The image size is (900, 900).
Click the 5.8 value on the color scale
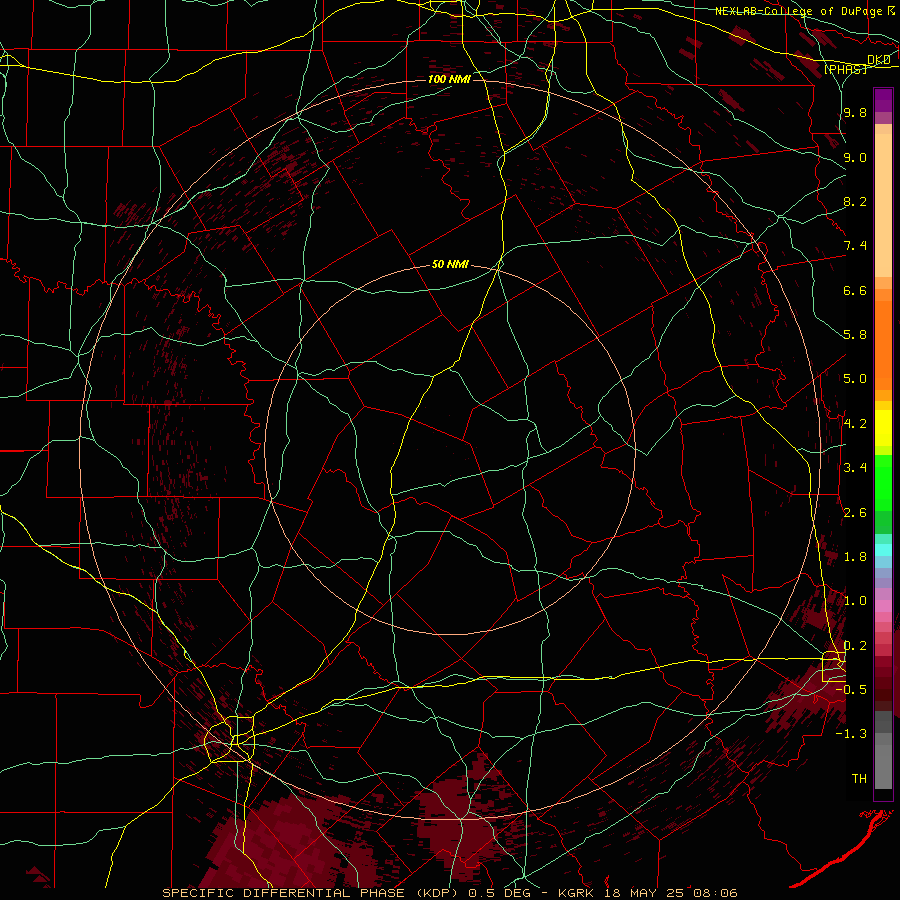855,335
